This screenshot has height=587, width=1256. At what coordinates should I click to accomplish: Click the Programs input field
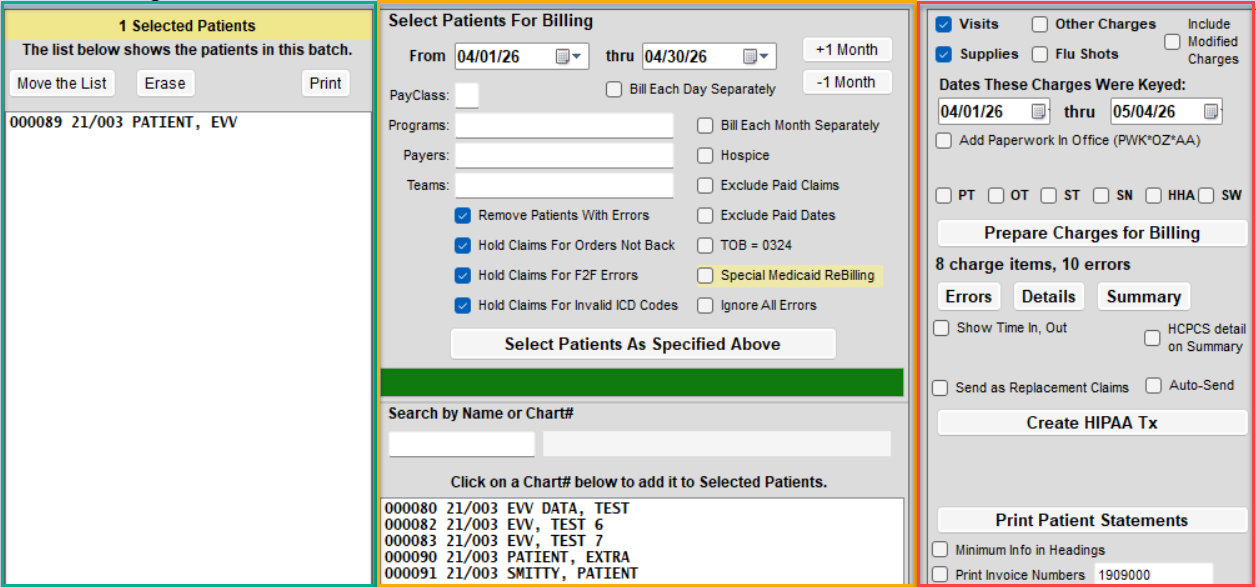pyautogui.click(x=564, y=125)
